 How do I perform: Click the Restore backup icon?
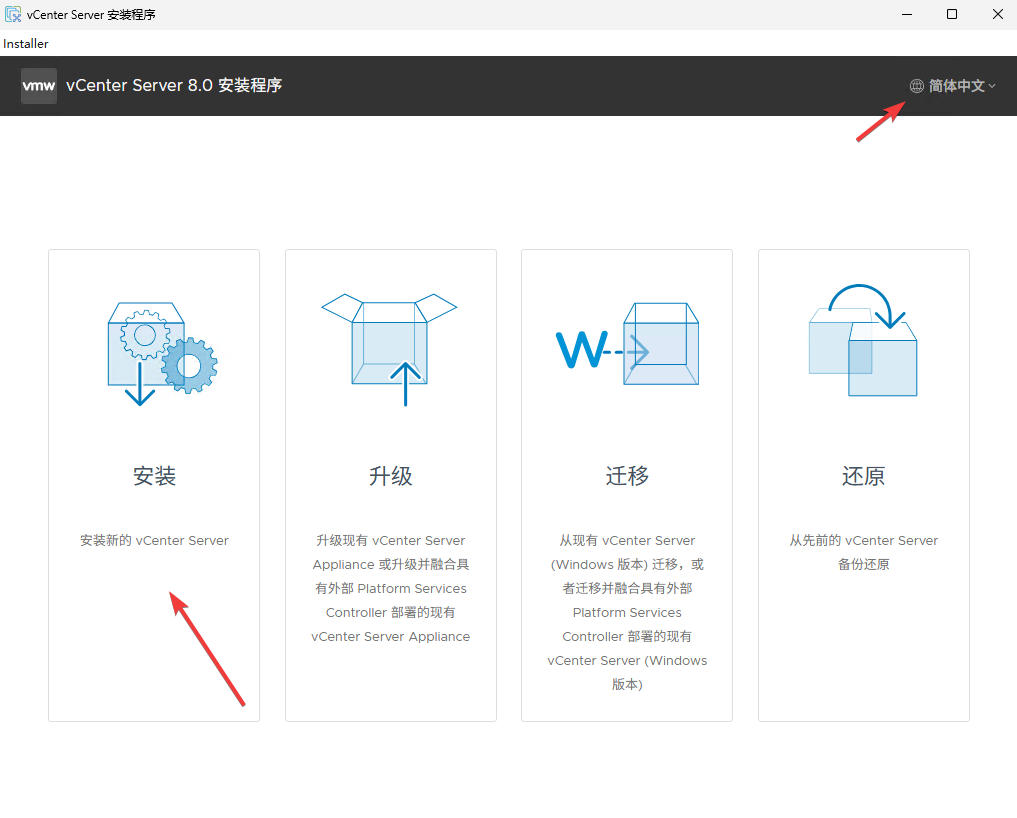[862, 340]
